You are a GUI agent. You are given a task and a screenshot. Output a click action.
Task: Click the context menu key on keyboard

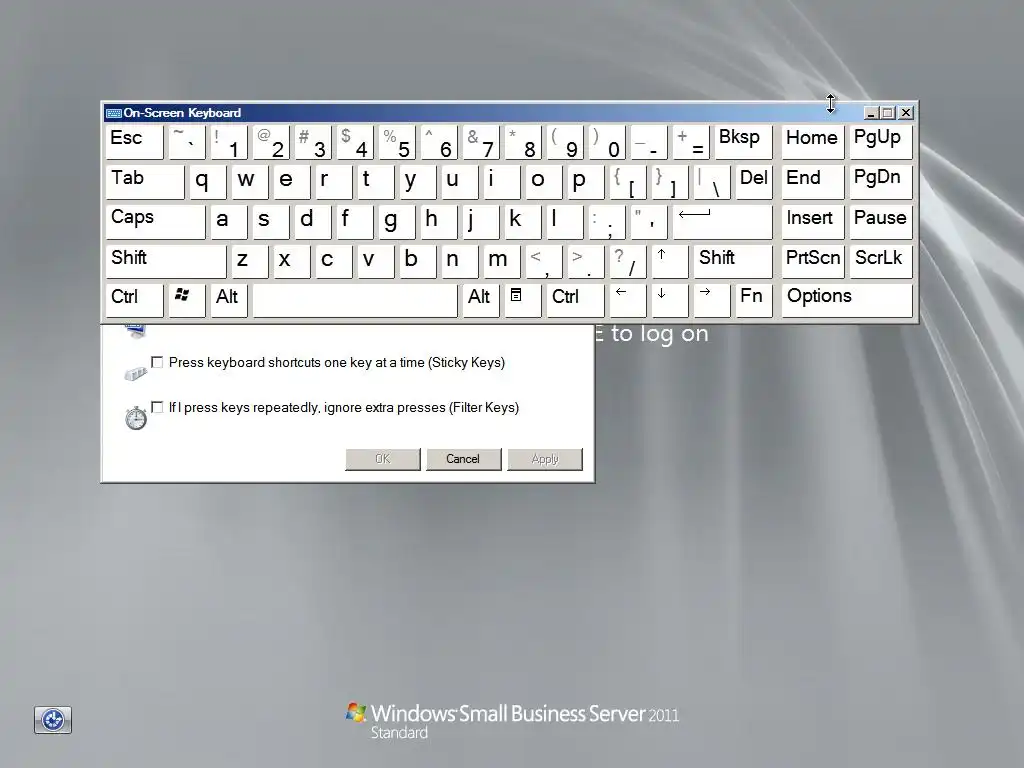click(522, 300)
